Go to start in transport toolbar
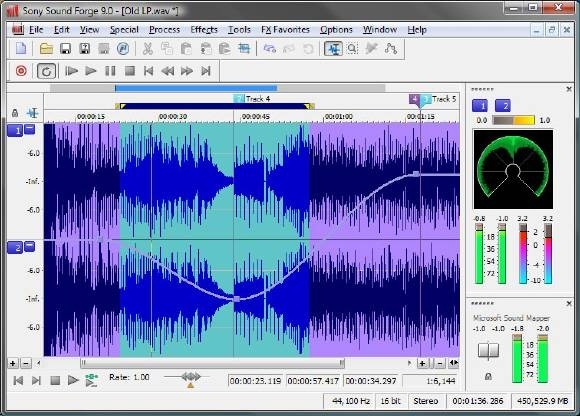The height and width of the screenshot is (416, 580). pos(149,71)
